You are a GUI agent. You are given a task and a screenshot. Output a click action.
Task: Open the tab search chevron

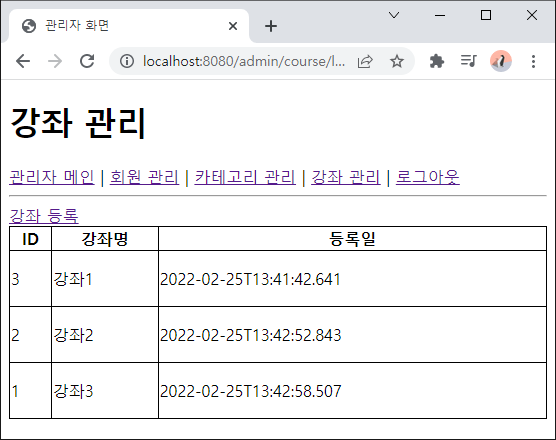pyautogui.click(x=394, y=15)
